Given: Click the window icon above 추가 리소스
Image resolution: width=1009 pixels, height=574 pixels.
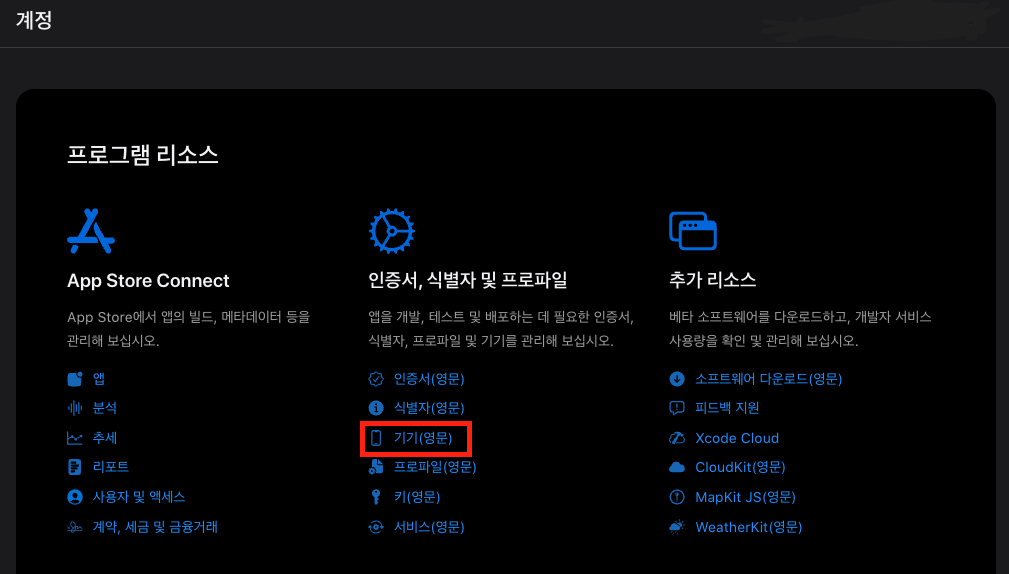Looking at the screenshot, I should 693,231.
